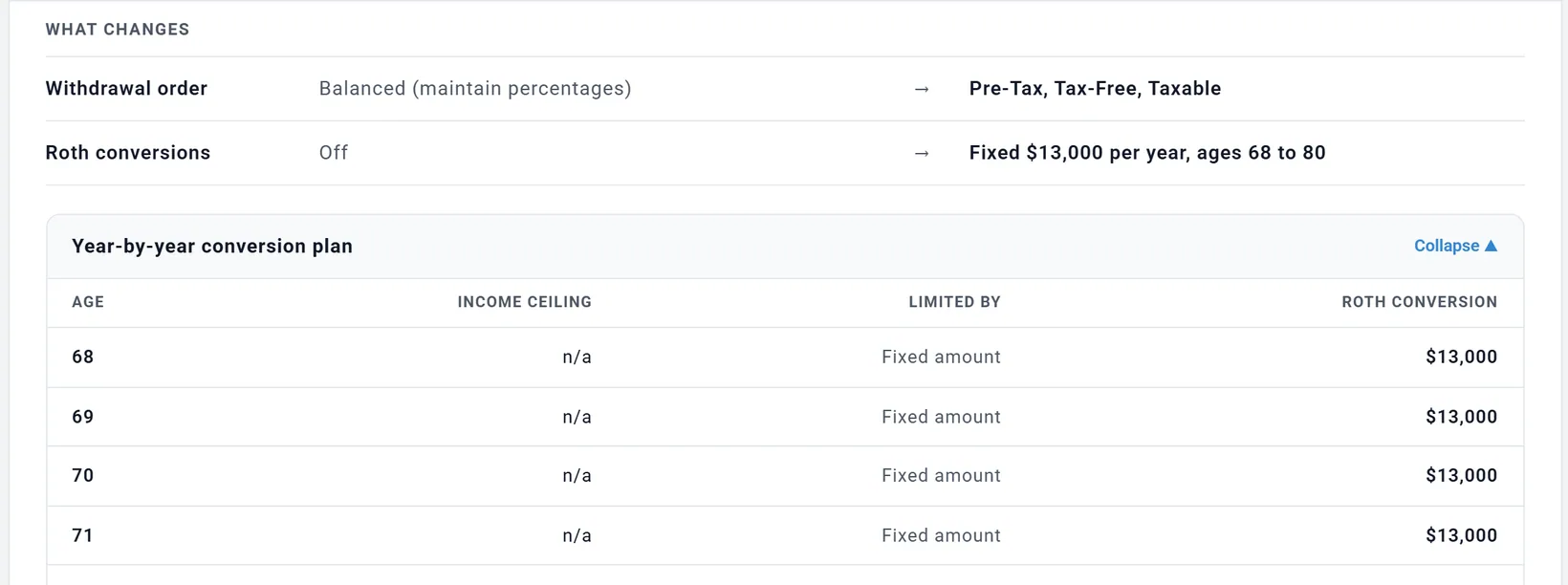Click the income ceiling 'n/a' for age 70
Viewport: 1568px width, 585px height.
tap(577, 475)
